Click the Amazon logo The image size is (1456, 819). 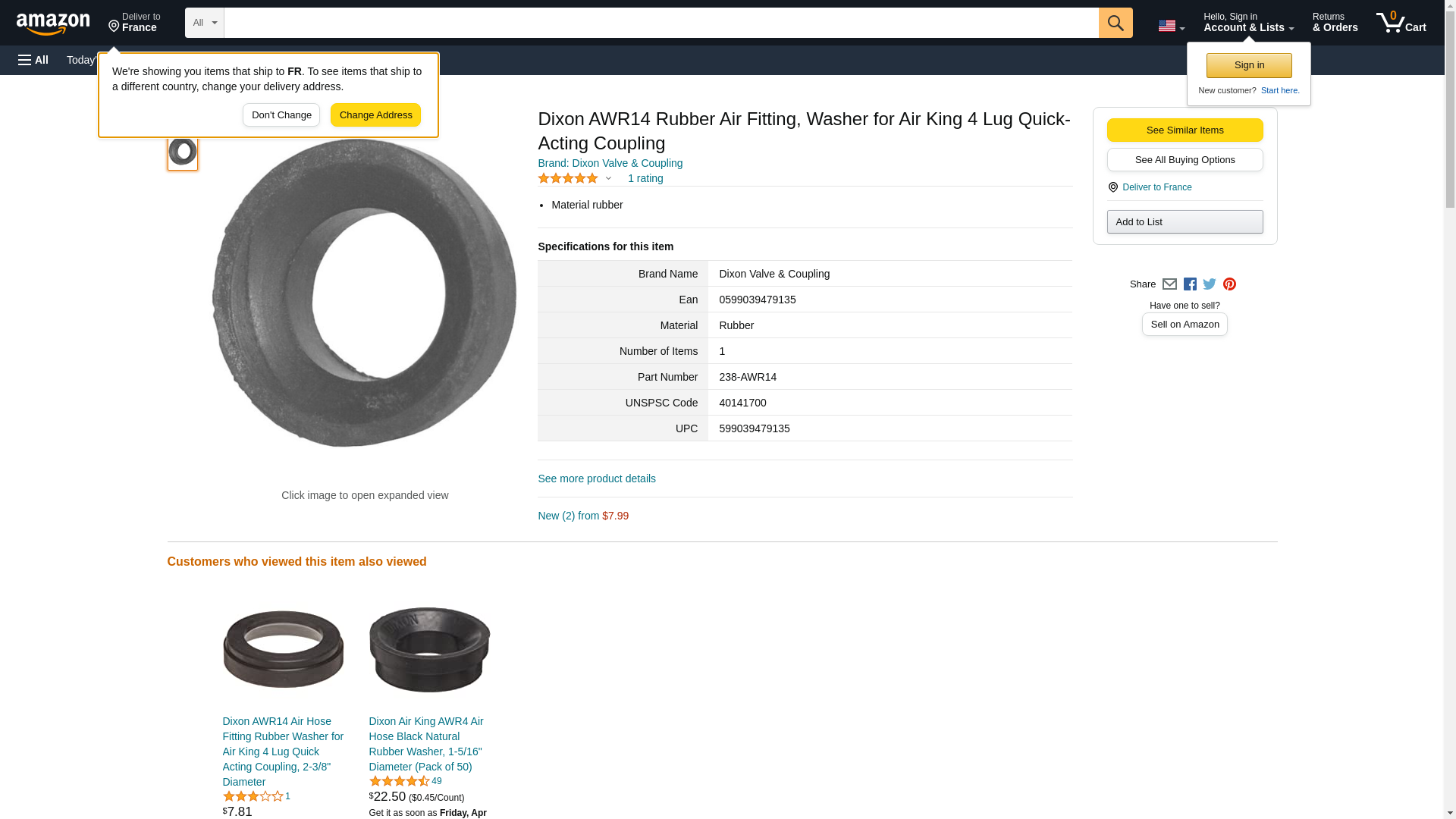53,24
